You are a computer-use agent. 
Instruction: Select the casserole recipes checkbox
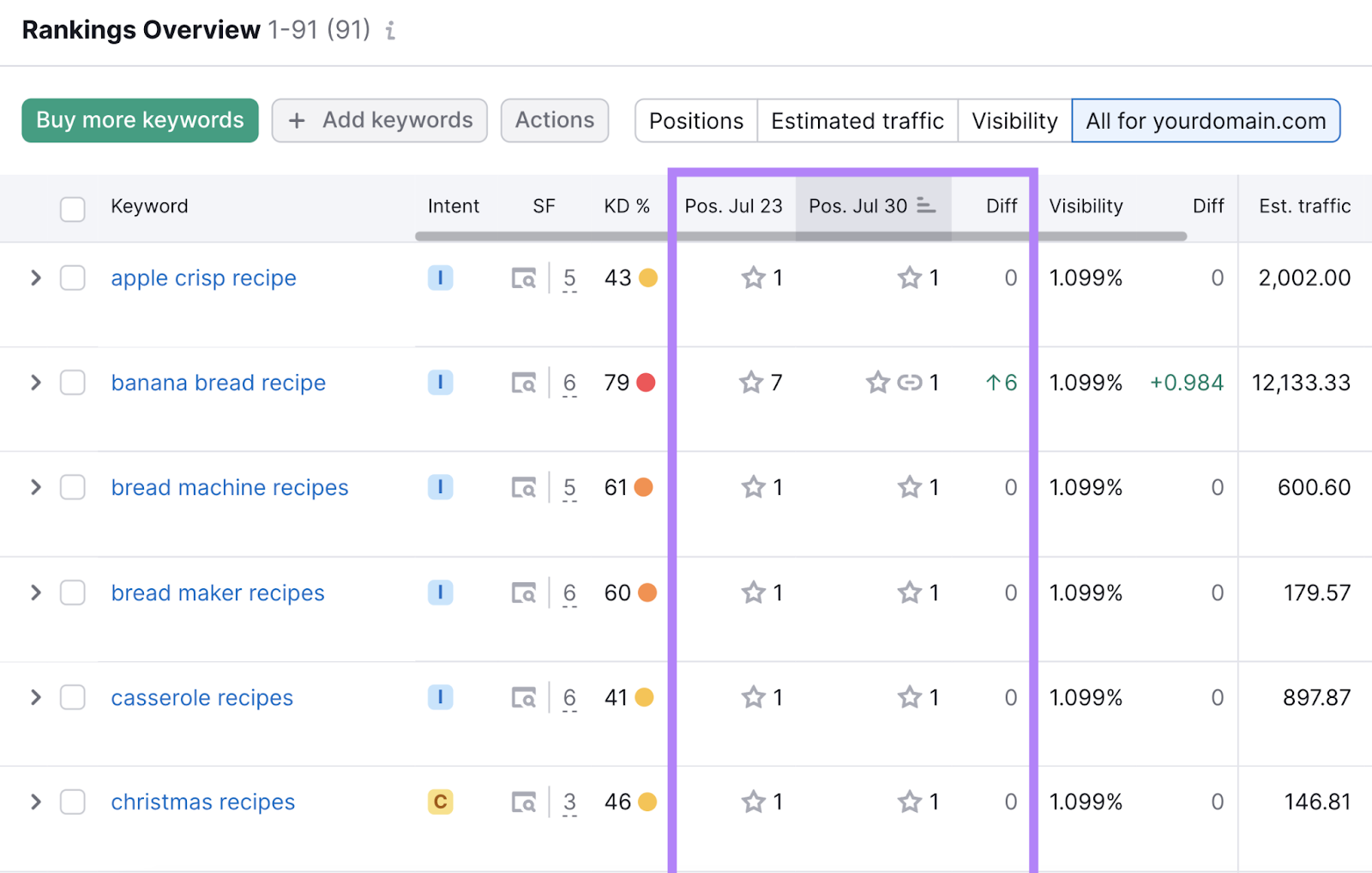72,697
